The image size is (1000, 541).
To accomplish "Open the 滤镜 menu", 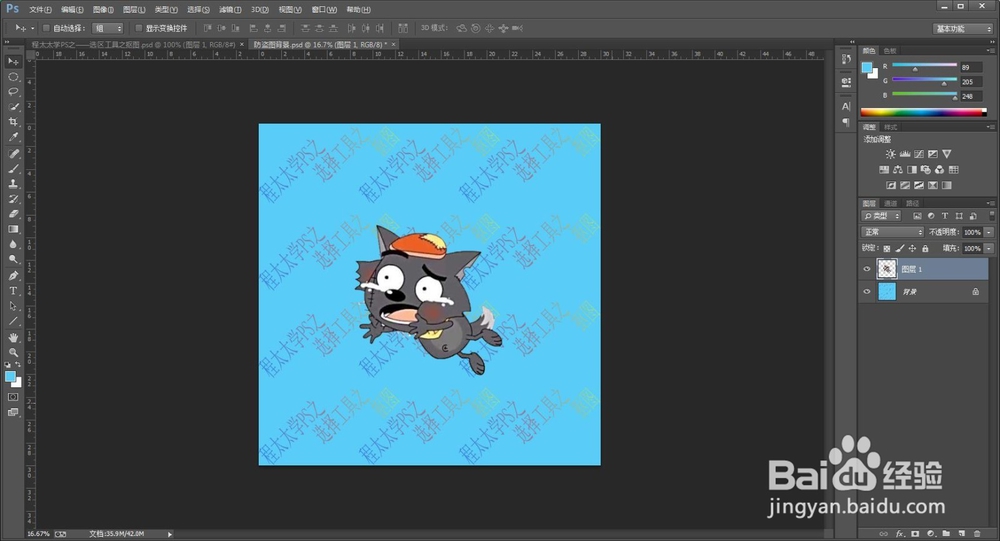I will (x=230, y=10).
